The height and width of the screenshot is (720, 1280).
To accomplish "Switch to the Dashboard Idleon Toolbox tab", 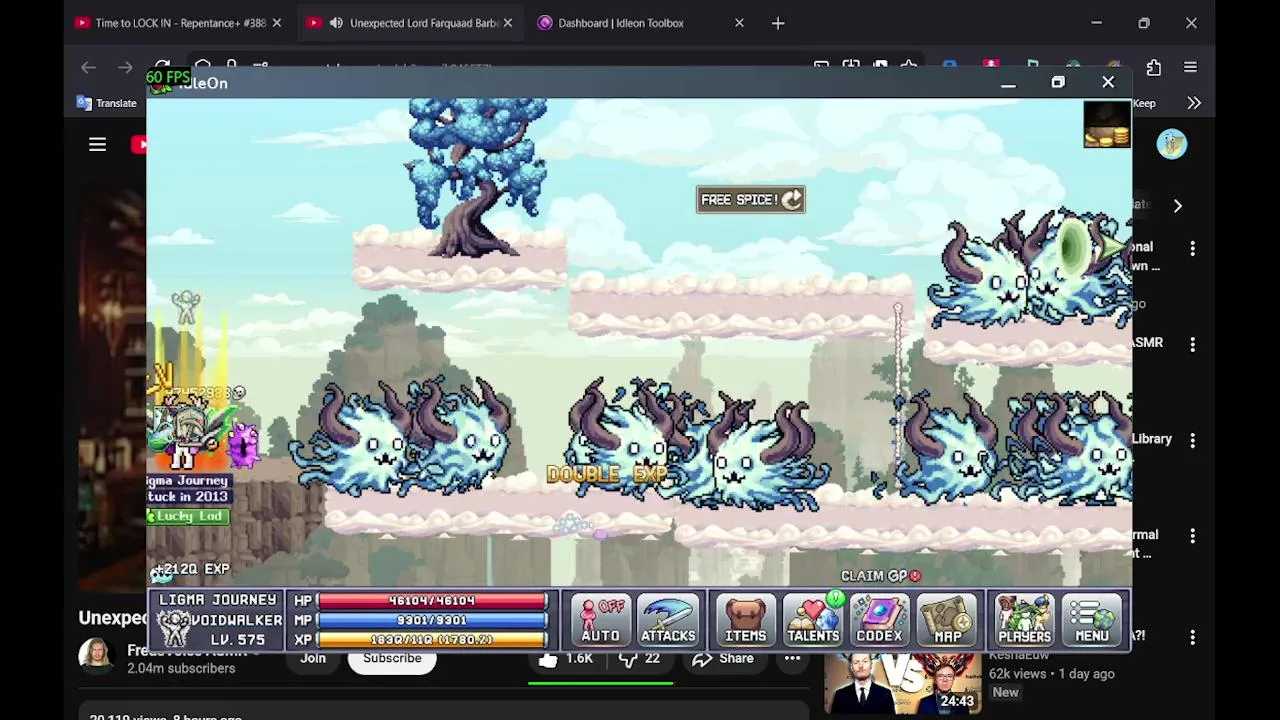I will coord(640,23).
